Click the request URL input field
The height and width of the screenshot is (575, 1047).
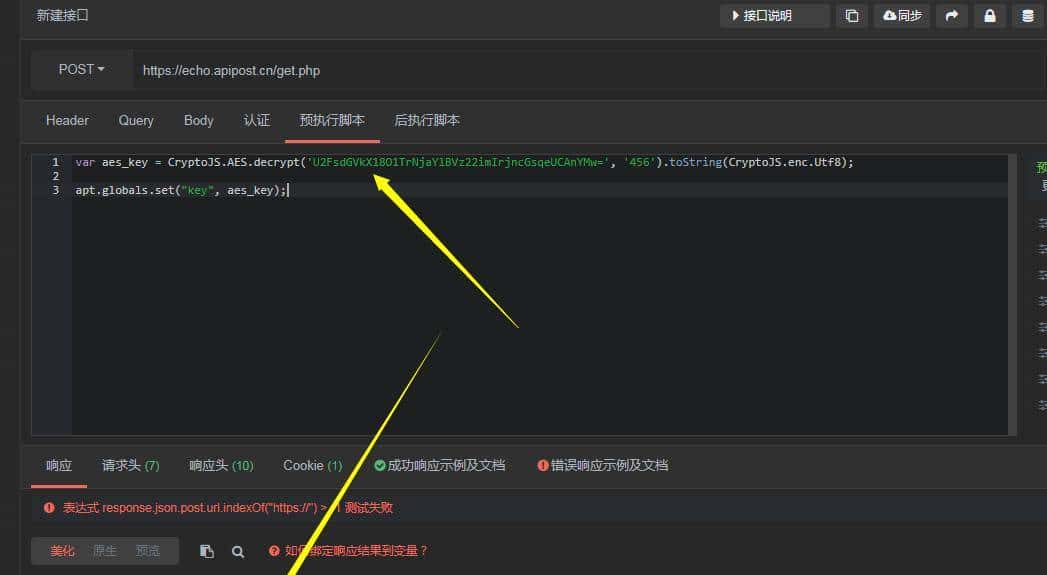pyautogui.click(x=588, y=70)
